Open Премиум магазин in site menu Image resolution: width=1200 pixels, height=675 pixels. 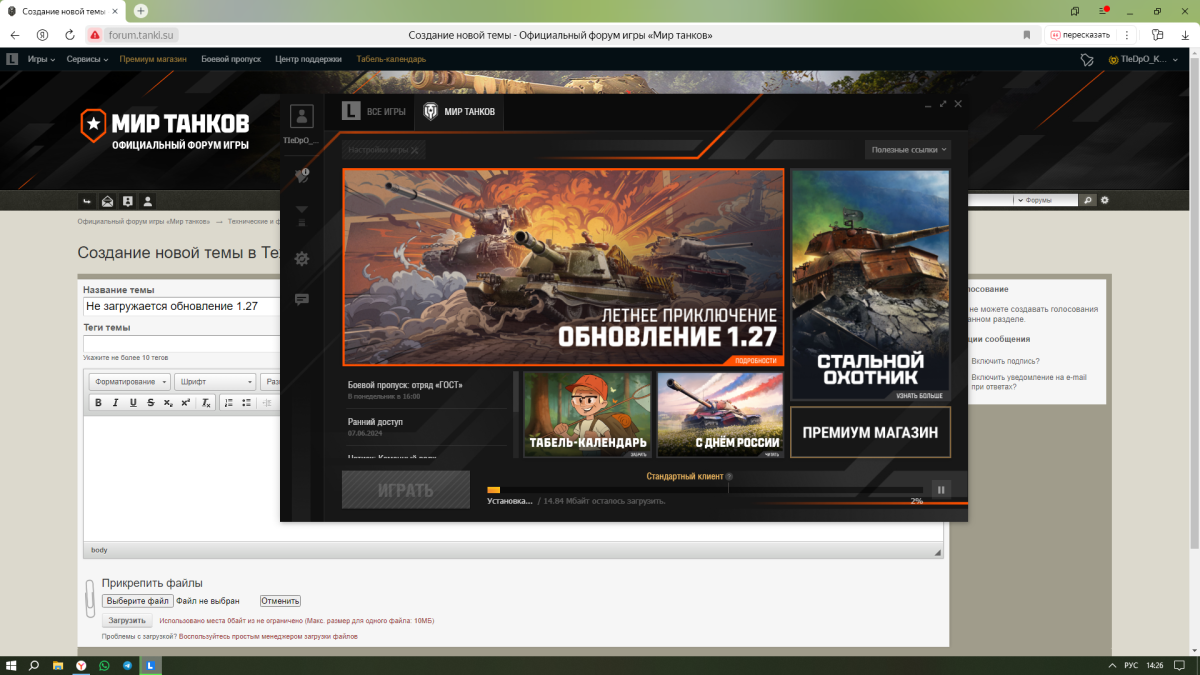point(153,59)
